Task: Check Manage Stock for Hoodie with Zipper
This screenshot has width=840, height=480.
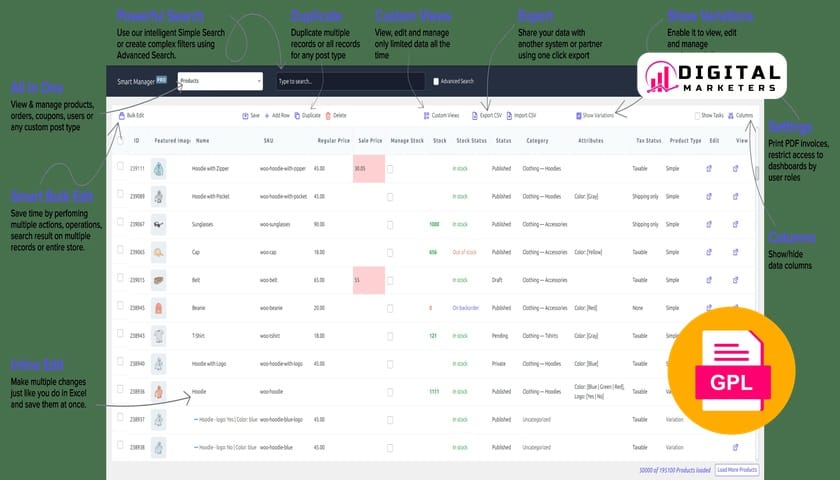Action: [390, 169]
